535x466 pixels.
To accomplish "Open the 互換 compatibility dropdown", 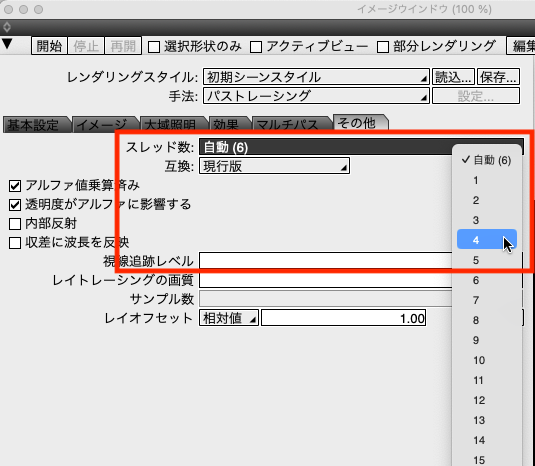I will [x=274, y=166].
